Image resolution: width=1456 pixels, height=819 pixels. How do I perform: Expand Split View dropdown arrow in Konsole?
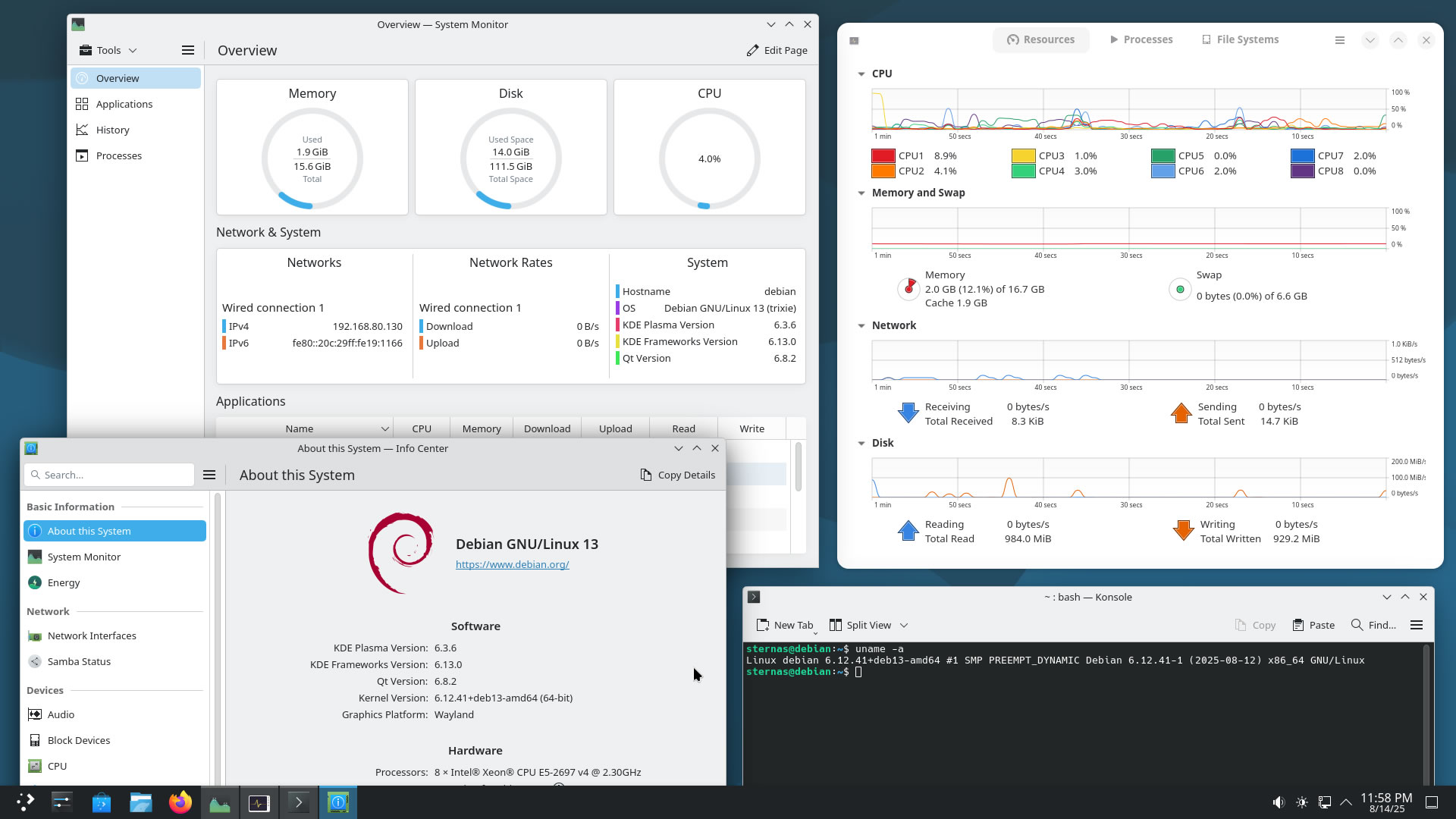click(904, 625)
